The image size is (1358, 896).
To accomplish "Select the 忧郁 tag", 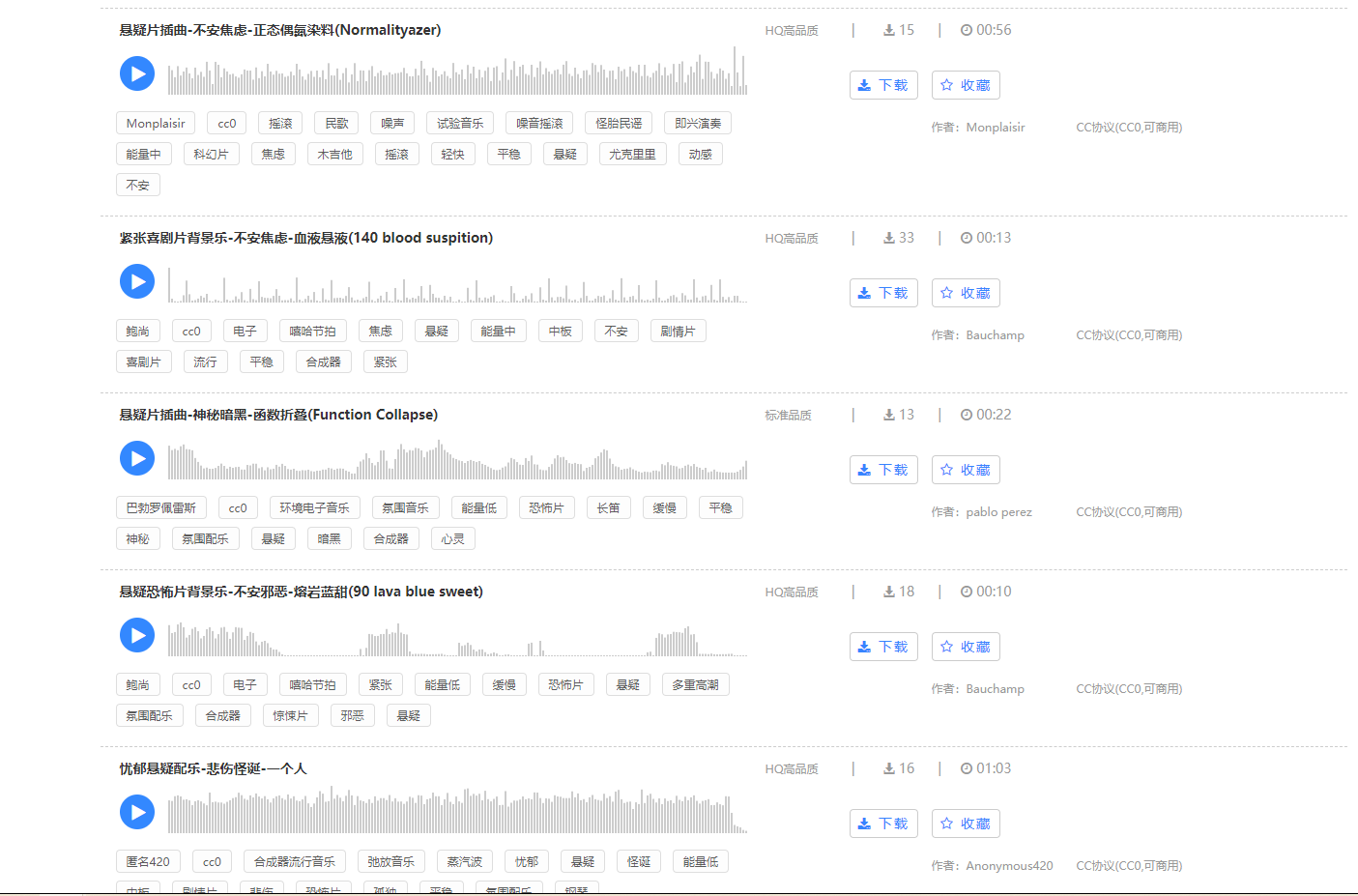I will point(527,861).
